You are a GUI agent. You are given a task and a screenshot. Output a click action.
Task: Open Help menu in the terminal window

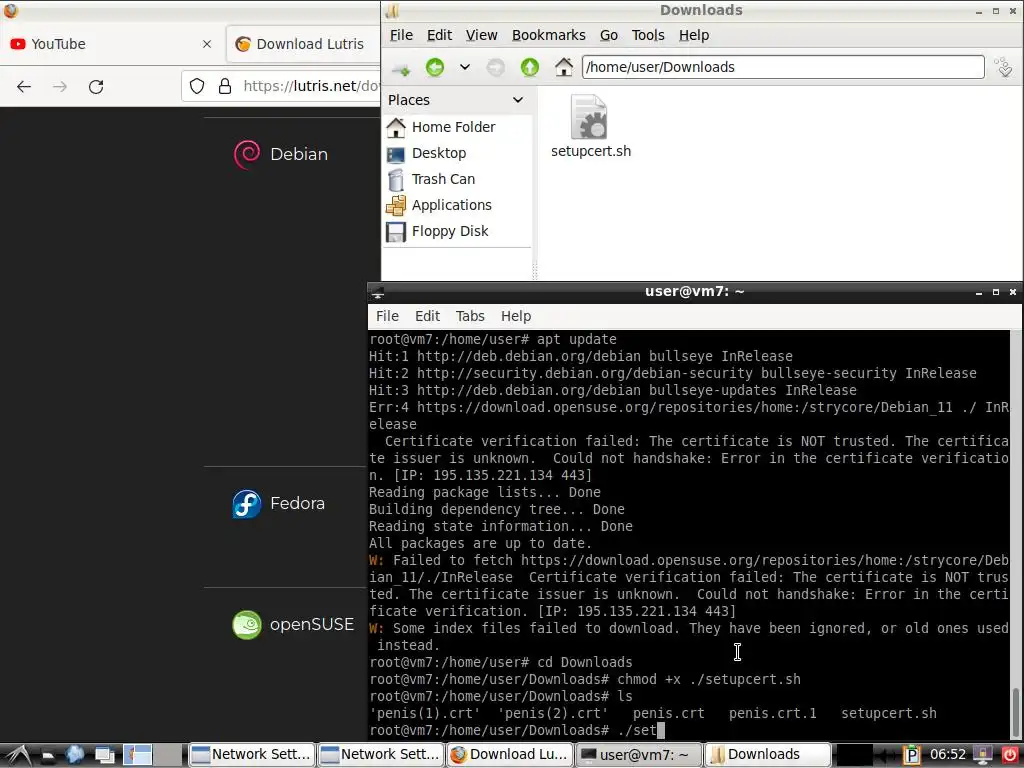(x=516, y=316)
